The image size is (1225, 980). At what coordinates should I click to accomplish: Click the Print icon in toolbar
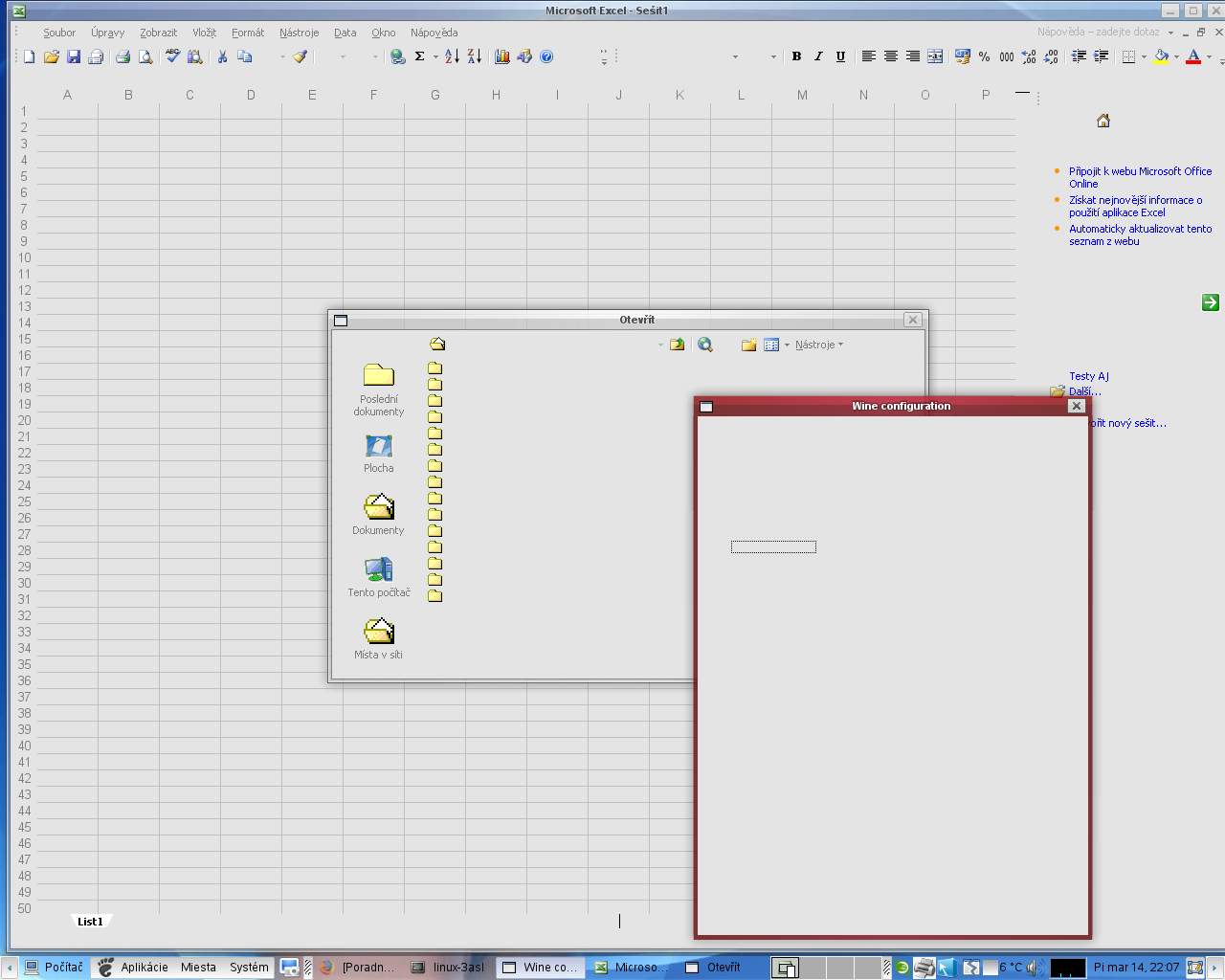click(x=122, y=56)
